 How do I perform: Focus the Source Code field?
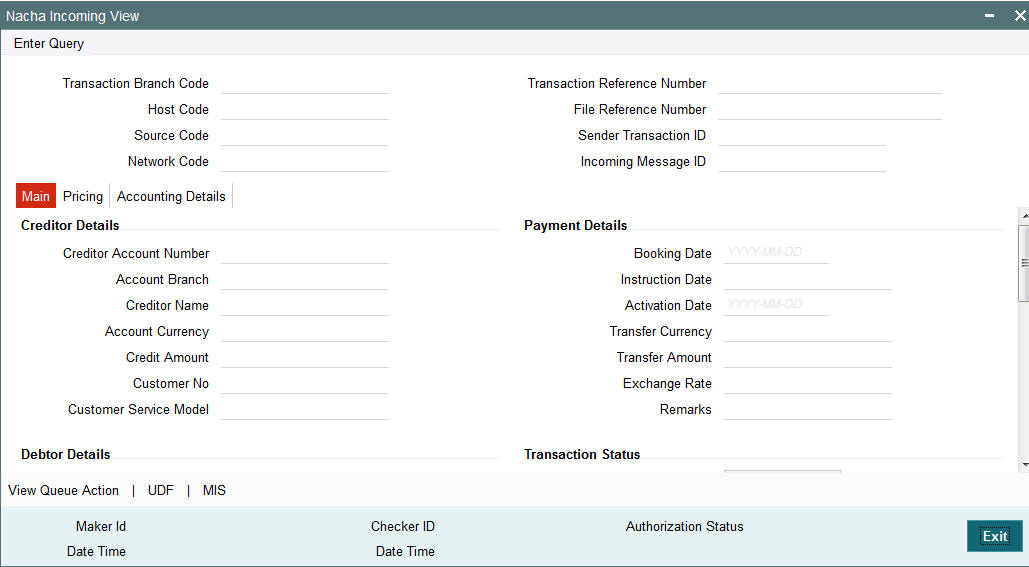pyautogui.click(x=305, y=135)
